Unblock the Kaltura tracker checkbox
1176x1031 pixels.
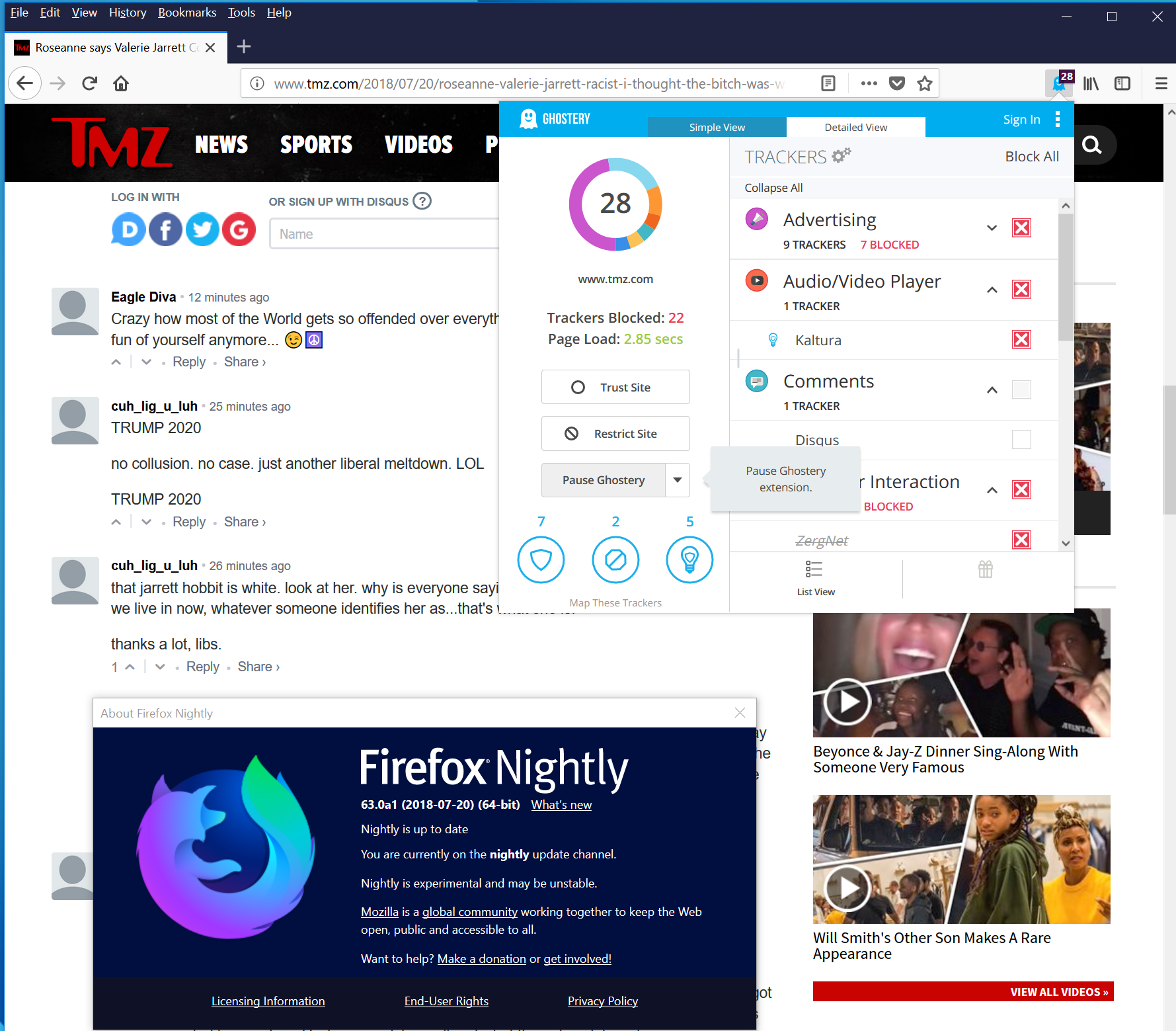click(x=1021, y=340)
